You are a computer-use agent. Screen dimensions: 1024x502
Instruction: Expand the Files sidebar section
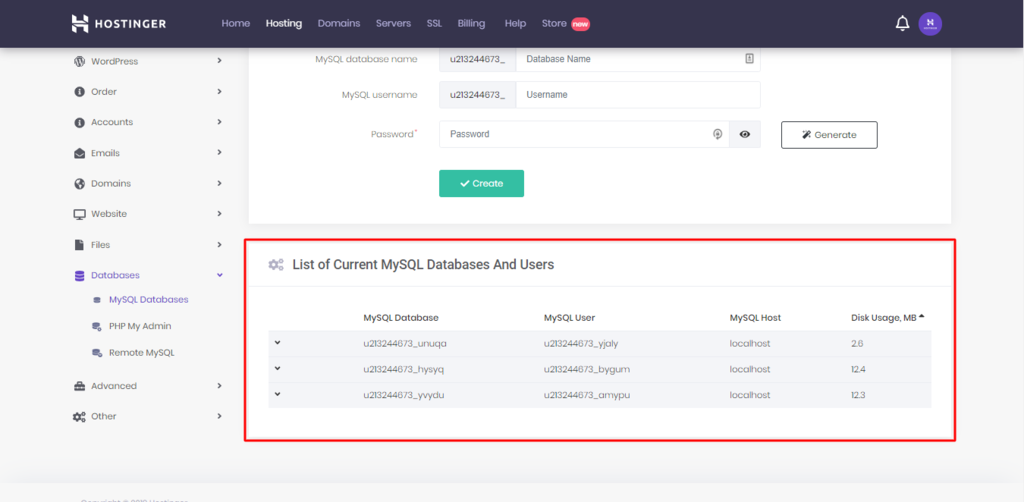219,244
